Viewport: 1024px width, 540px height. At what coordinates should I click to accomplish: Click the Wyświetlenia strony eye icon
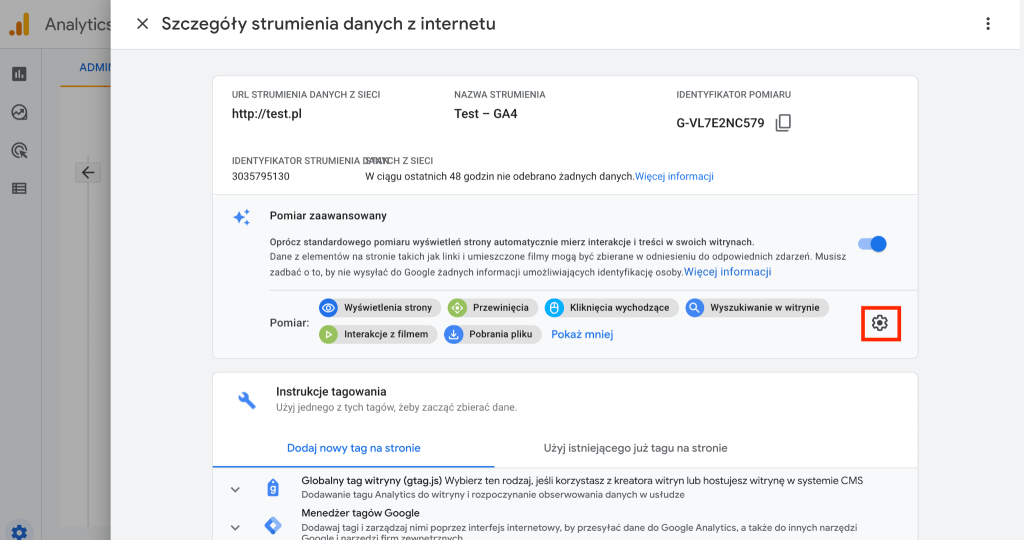[328, 308]
